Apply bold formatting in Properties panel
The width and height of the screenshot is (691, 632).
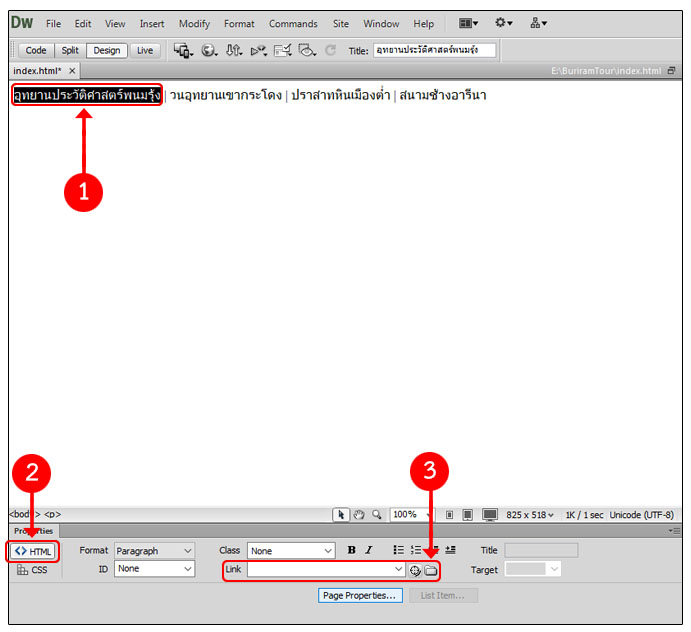pos(351,550)
